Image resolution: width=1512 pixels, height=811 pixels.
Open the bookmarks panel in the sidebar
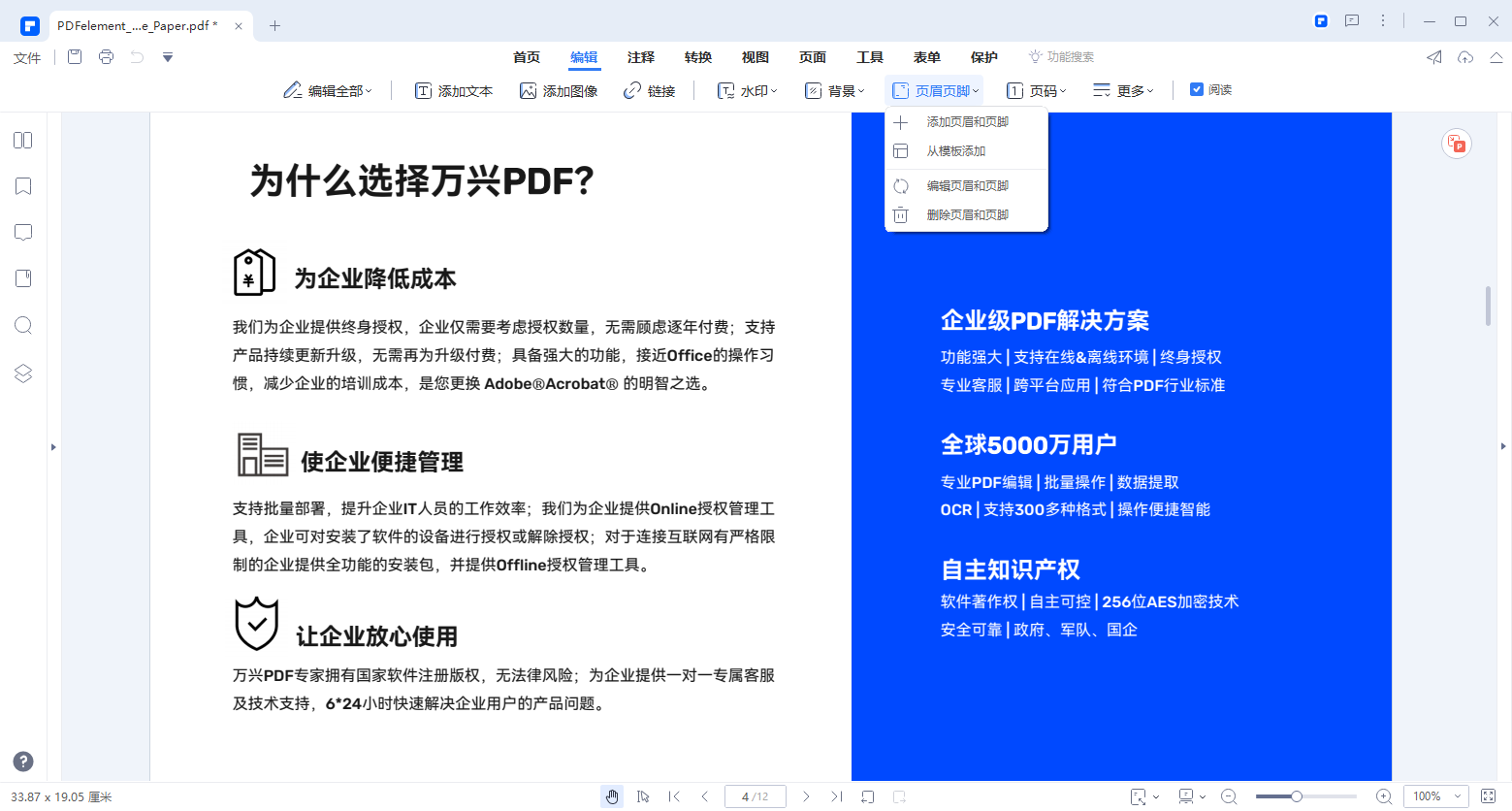tap(23, 185)
